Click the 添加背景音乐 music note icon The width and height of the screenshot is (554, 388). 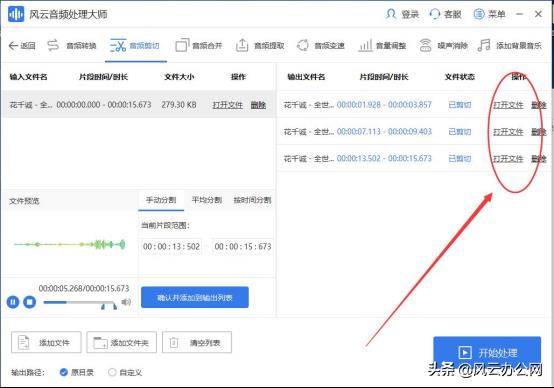click(484, 45)
